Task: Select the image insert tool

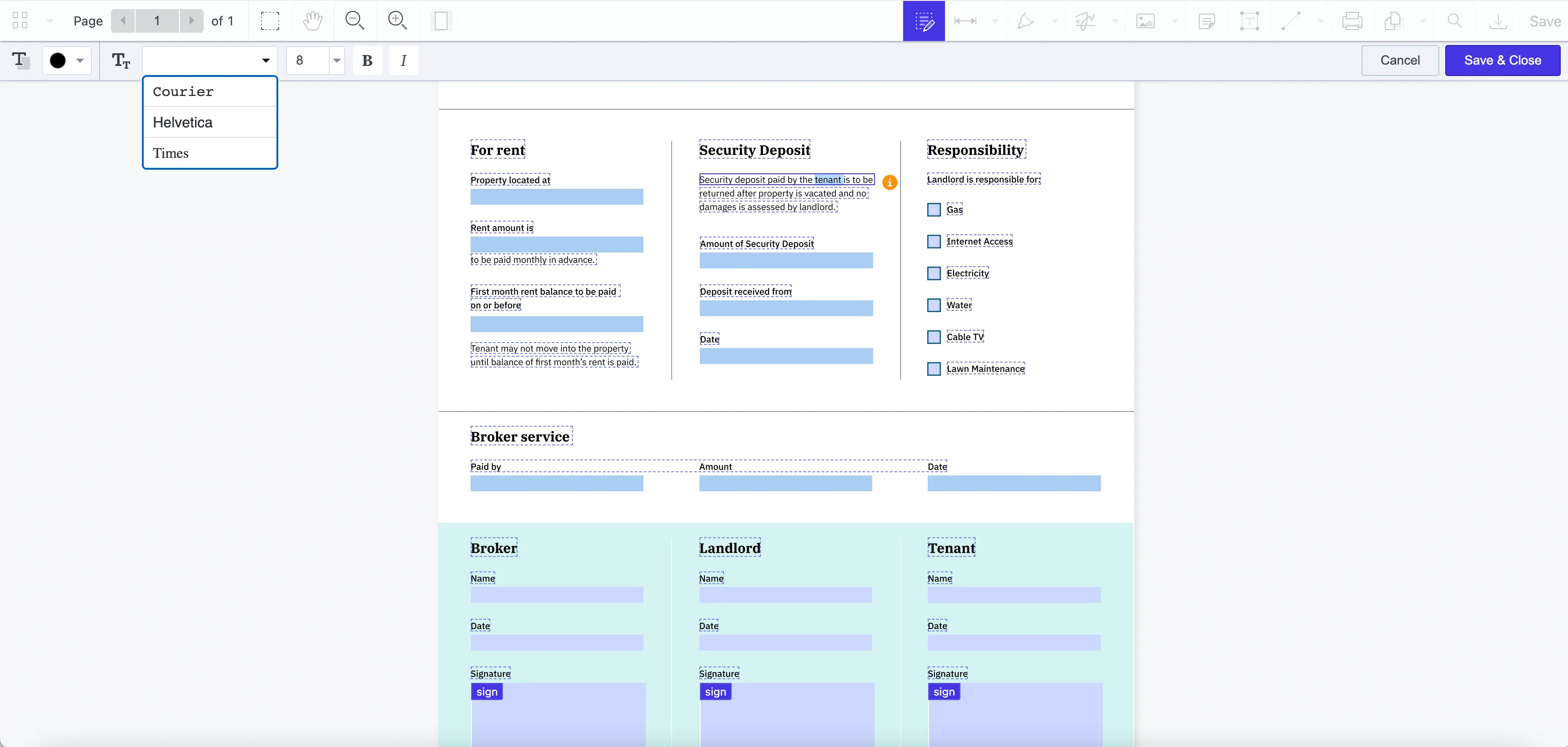Action: (x=1145, y=20)
